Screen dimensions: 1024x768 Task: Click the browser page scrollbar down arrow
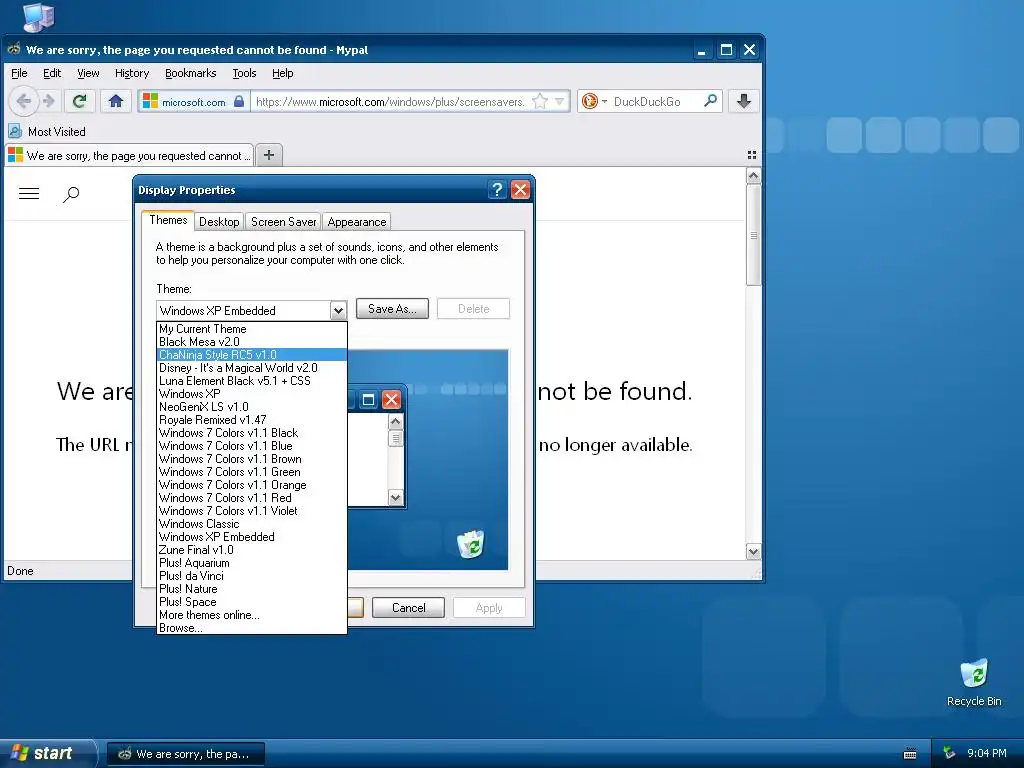click(753, 552)
